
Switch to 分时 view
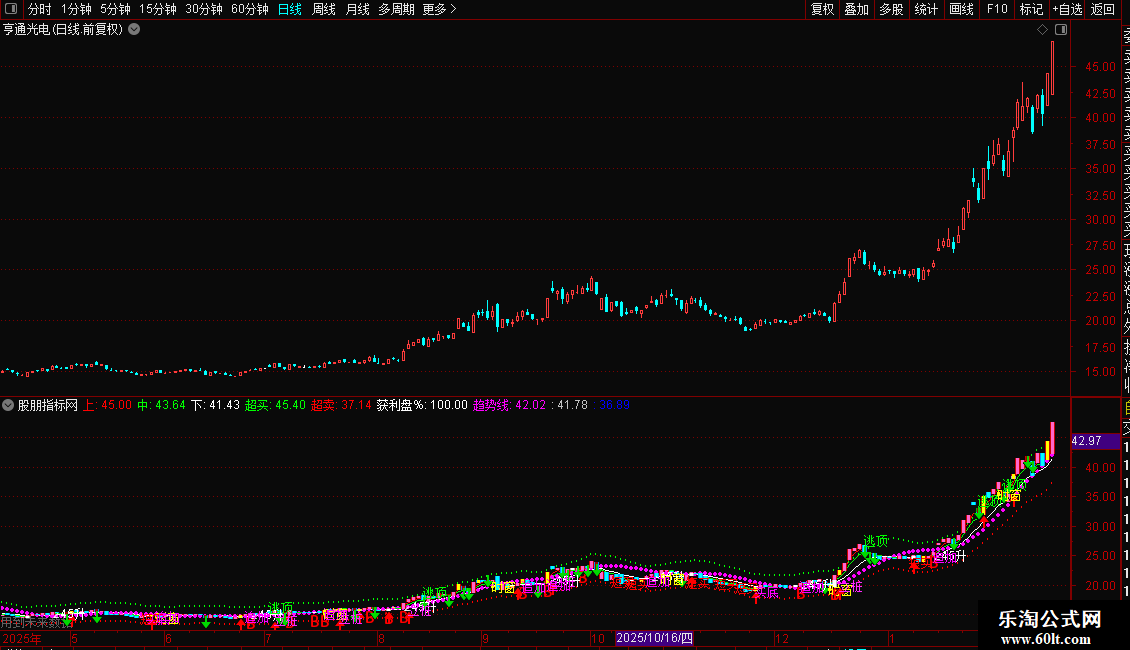40,9
